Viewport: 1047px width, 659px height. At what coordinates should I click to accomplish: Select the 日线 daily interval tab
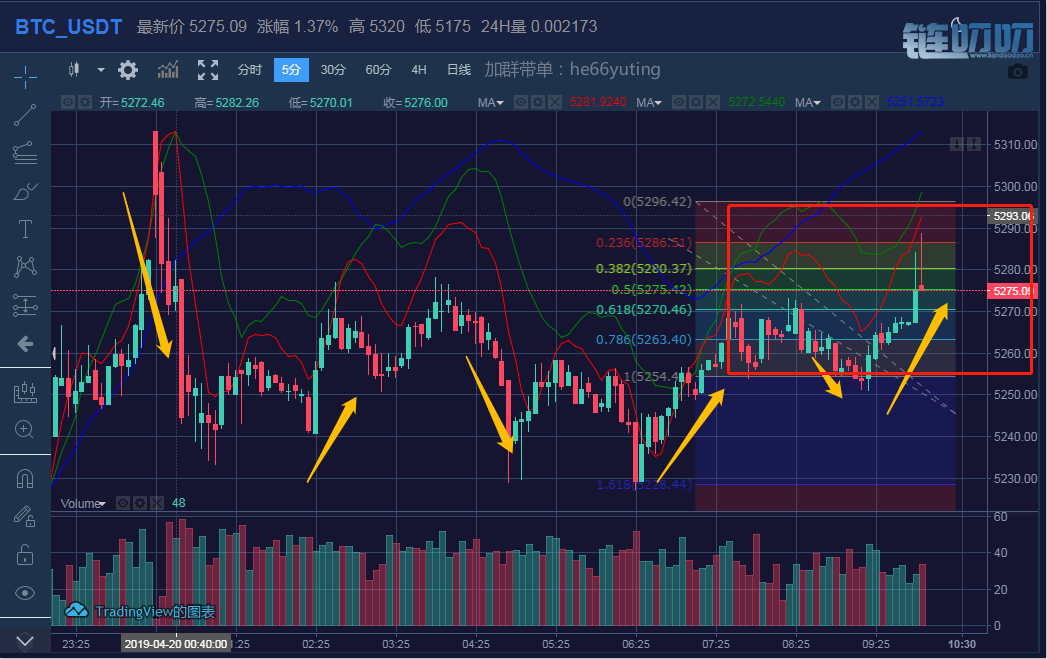(x=459, y=69)
